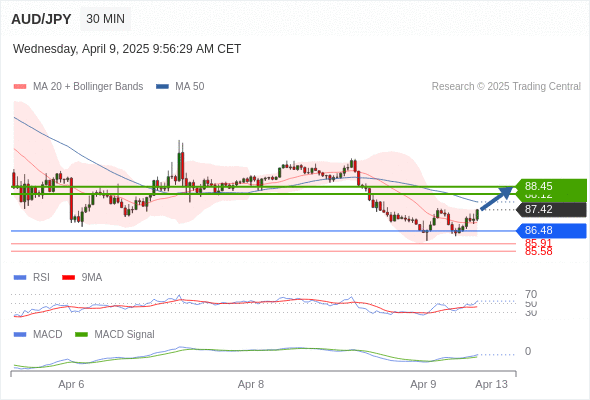590x400 pixels.
Task: Click the 88.45 green resistance price tag
Action: point(551,186)
